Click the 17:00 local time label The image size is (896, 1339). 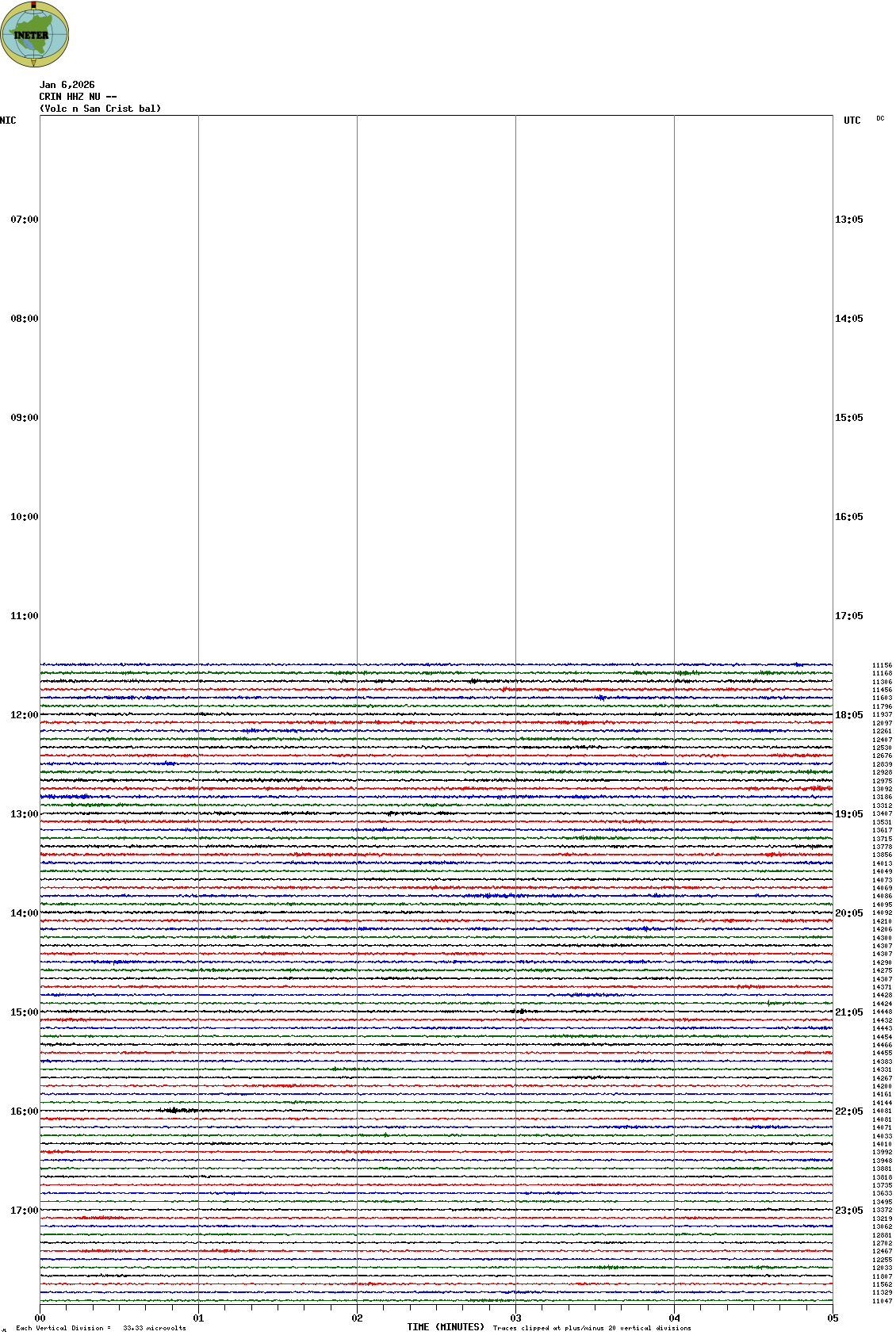[x=24, y=1211]
